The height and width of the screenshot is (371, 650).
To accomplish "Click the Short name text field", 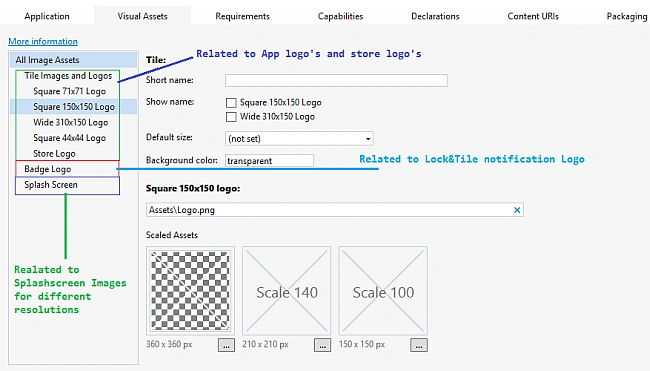I will [x=336, y=80].
